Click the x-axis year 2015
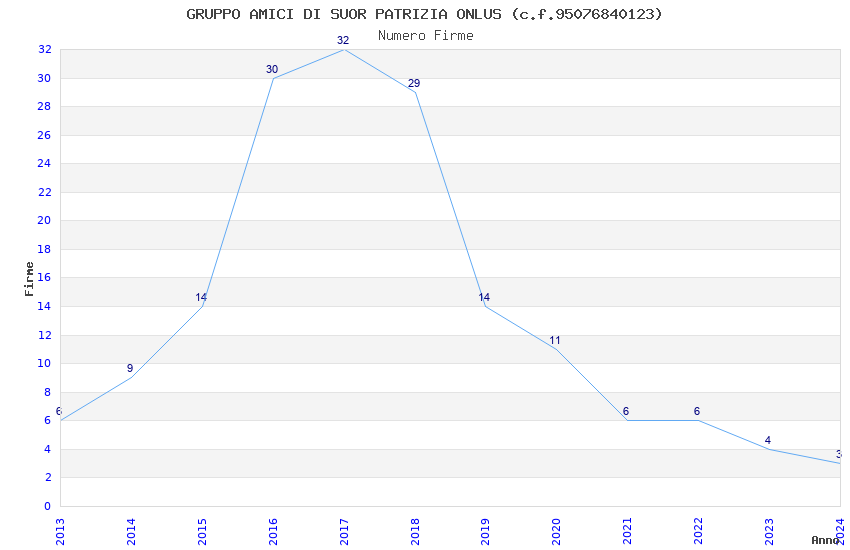The width and height of the screenshot is (850, 550). click(202, 532)
